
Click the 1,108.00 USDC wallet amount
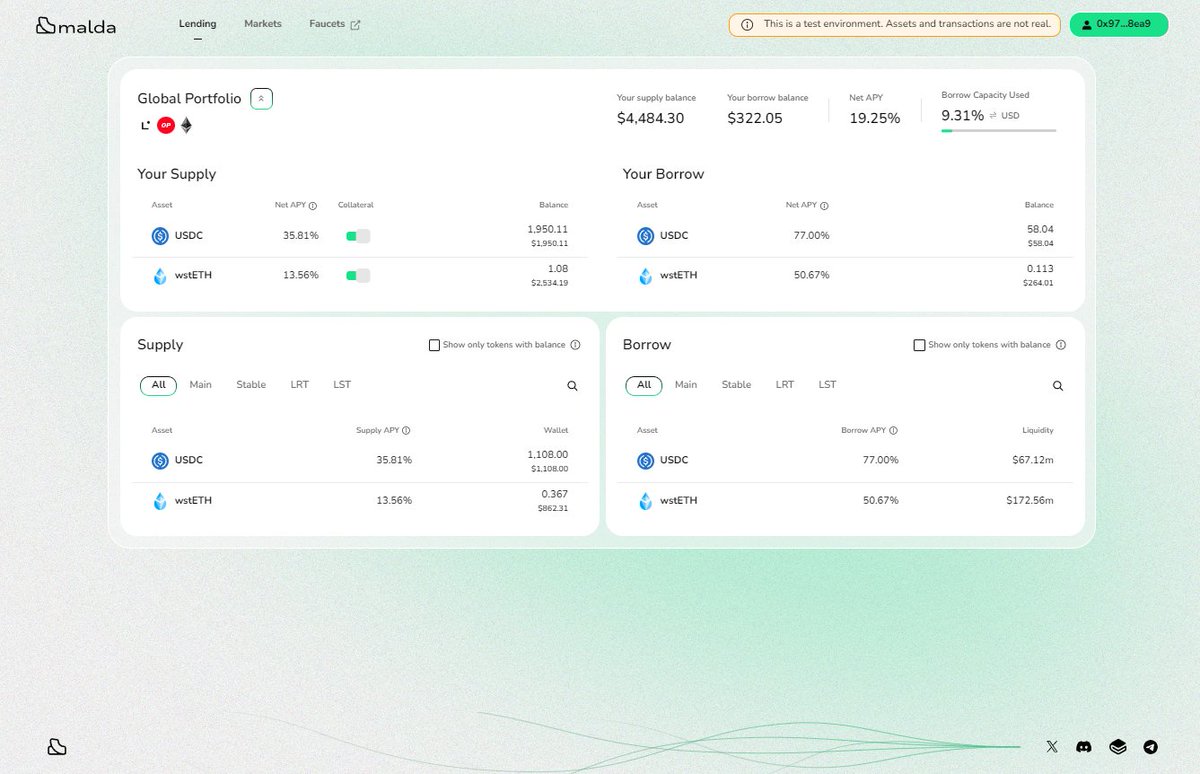(x=547, y=455)
